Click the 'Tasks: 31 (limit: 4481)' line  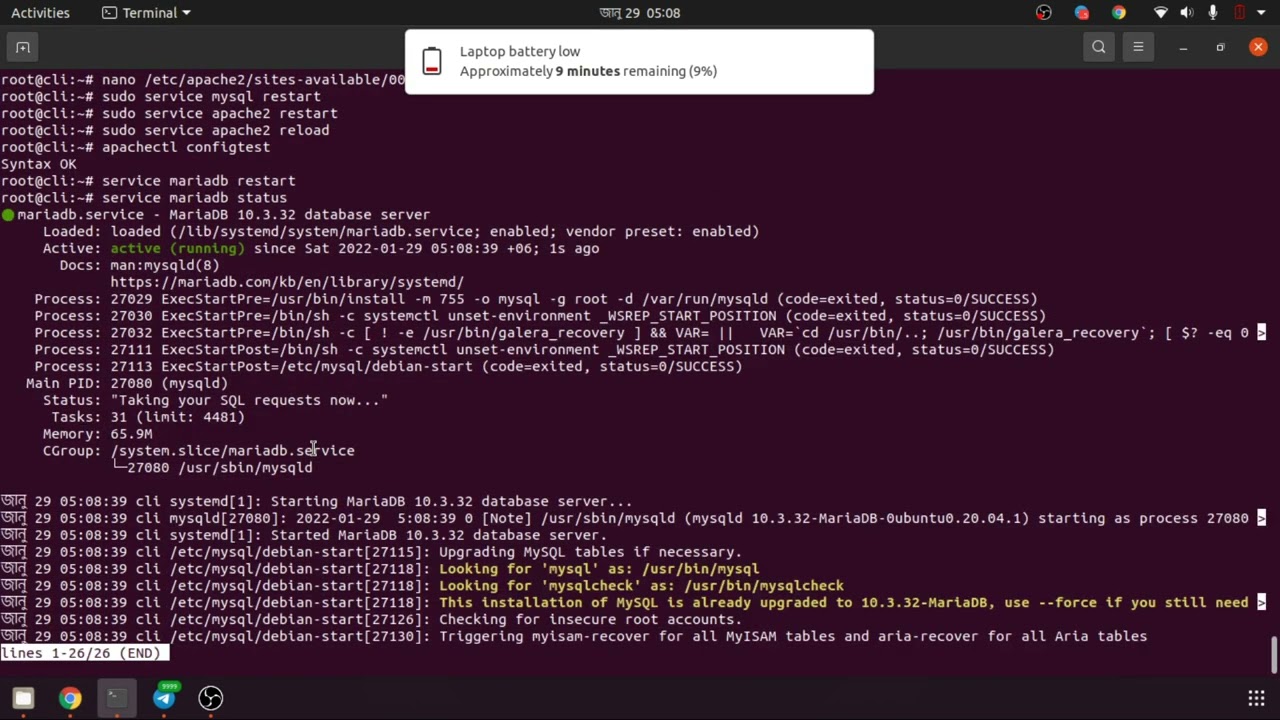[148, 417]
